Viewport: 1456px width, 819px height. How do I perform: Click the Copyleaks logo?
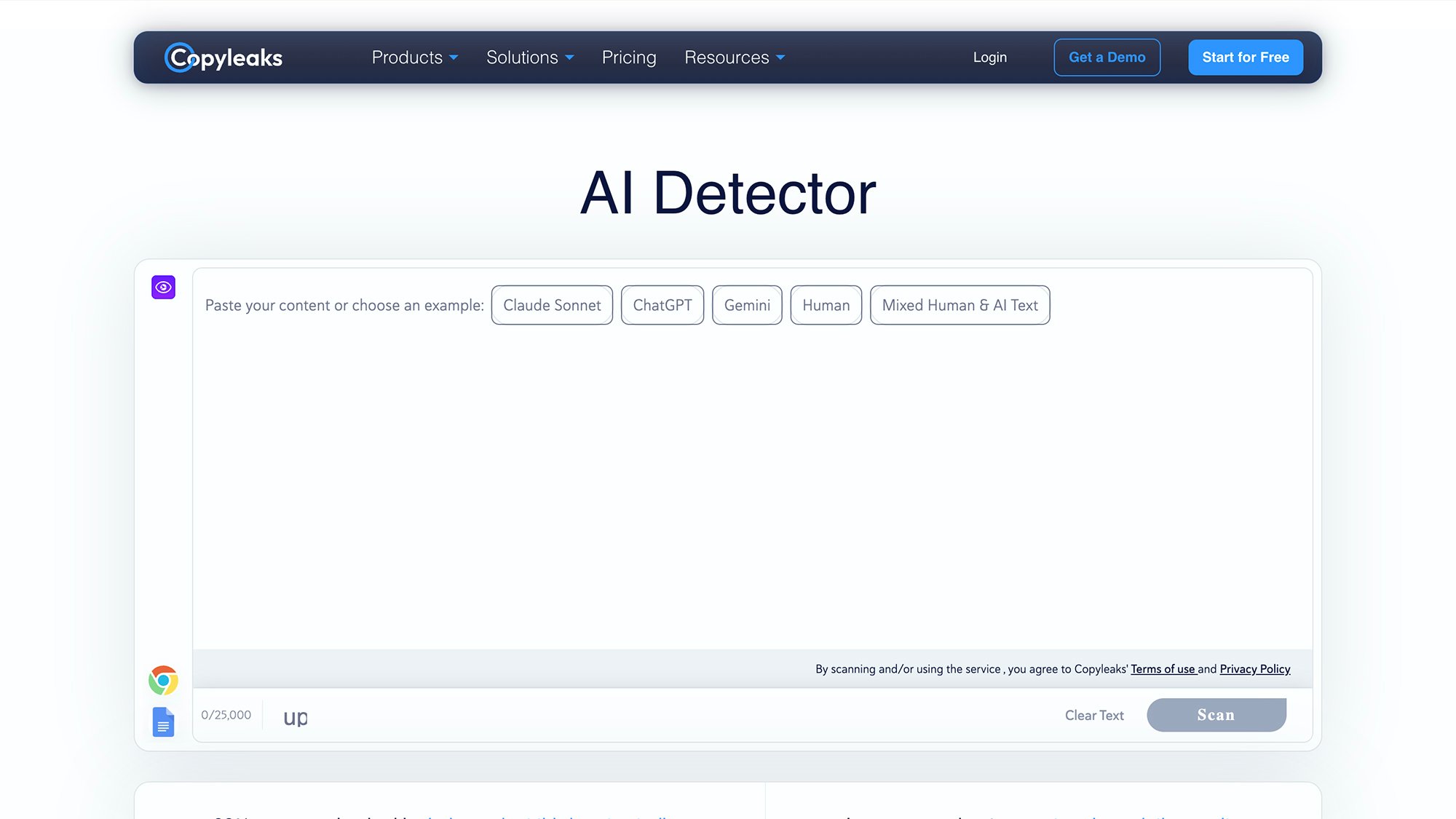click(x=223, y=58)
